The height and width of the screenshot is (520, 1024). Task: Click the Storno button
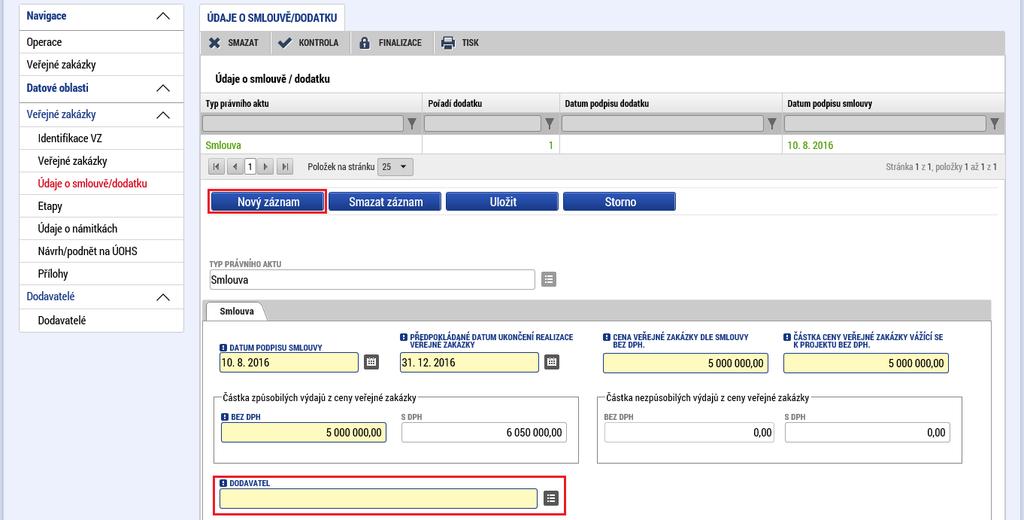[620, 202]
